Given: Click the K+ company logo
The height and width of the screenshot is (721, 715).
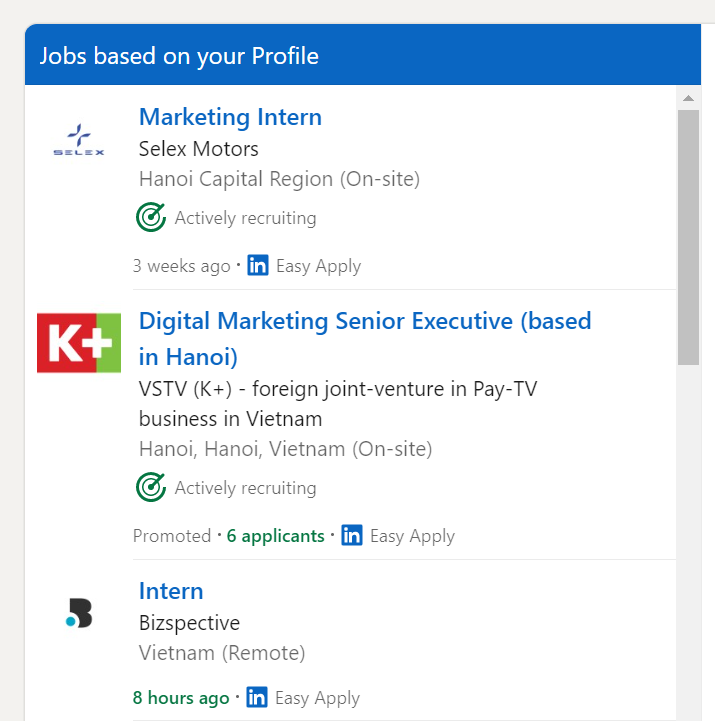Looking at the screenshot, I should 79,343.
